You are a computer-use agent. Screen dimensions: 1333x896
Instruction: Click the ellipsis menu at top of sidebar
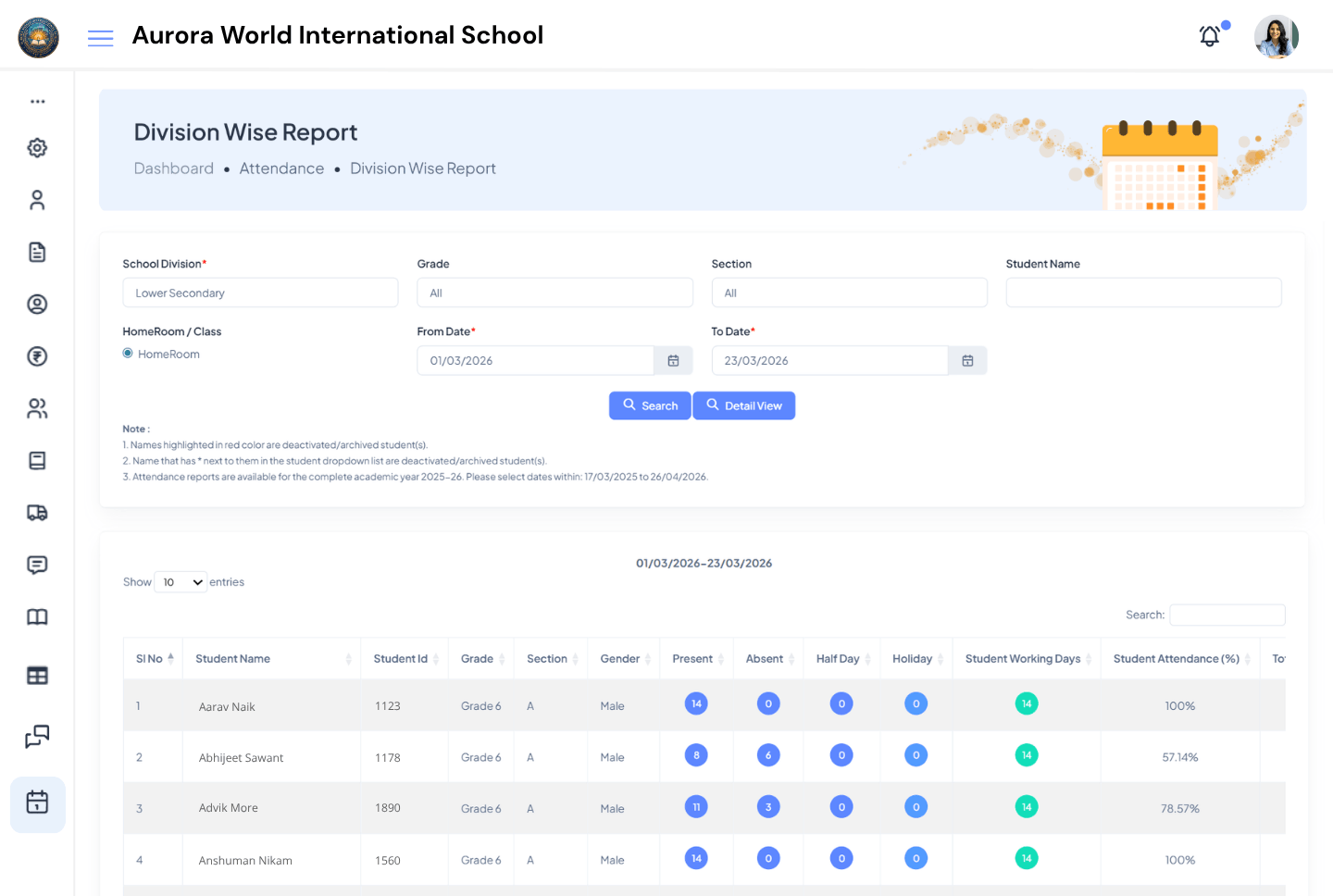coord(37,101)
